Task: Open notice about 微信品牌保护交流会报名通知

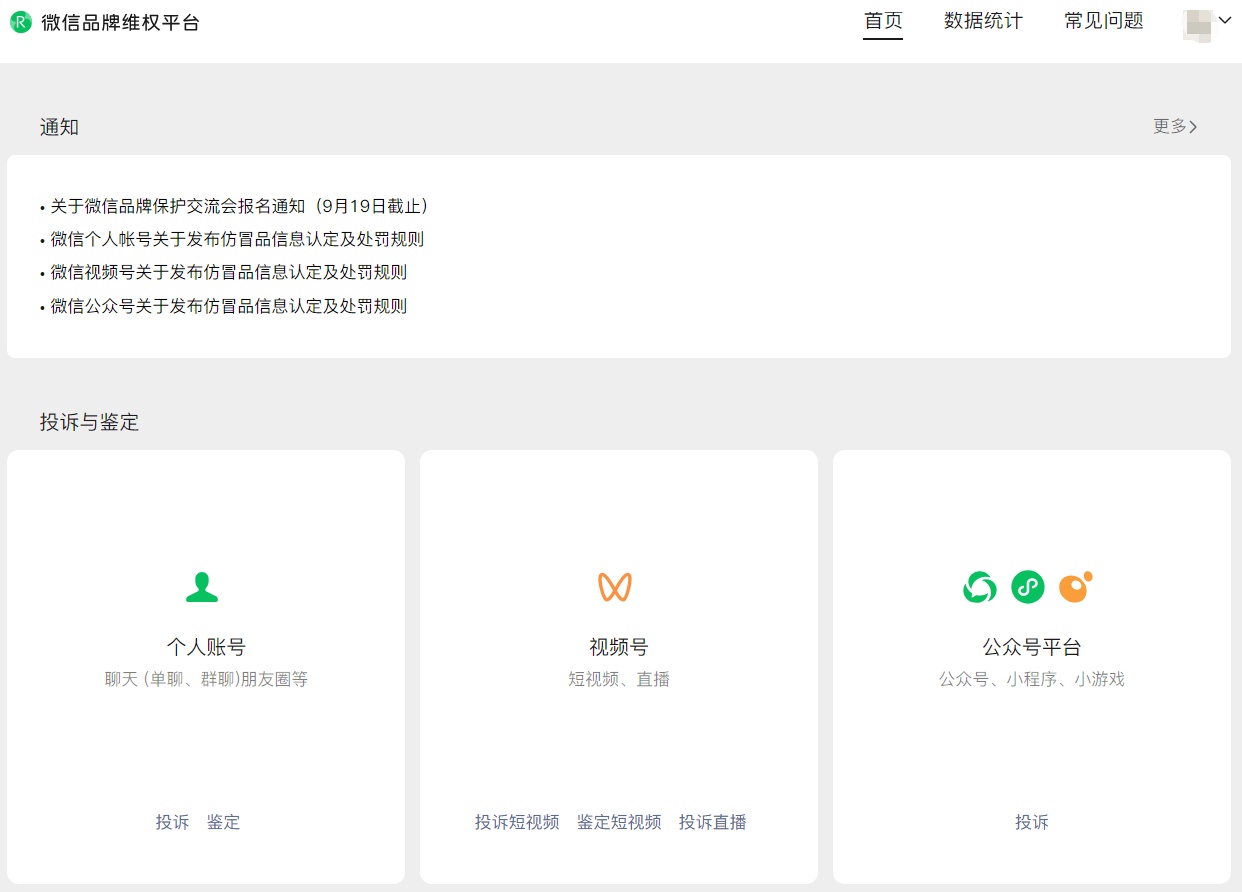Action: 240,206
